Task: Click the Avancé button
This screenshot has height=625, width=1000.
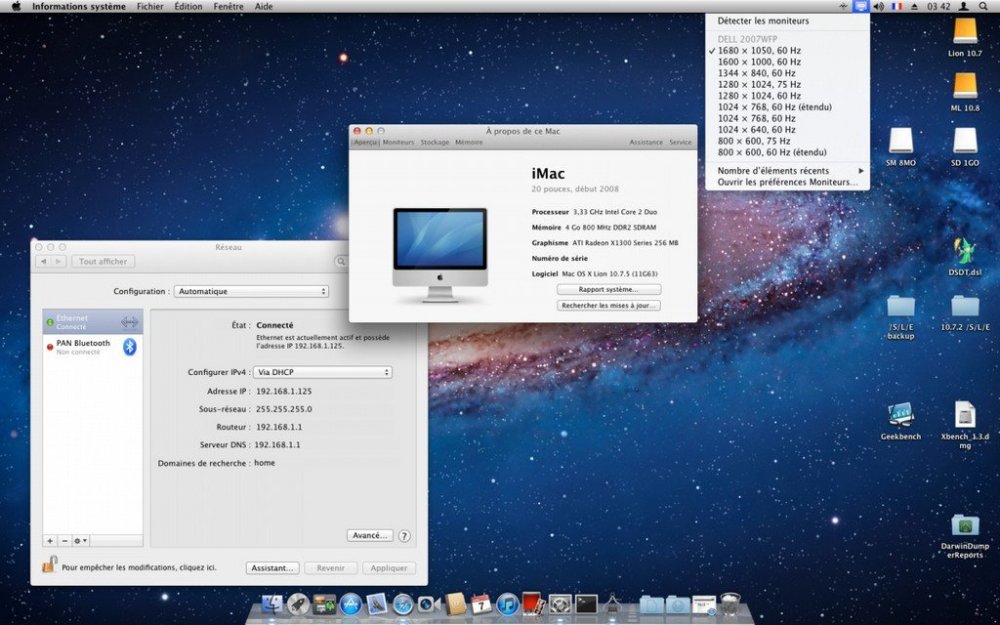Action: click(369, 535)
